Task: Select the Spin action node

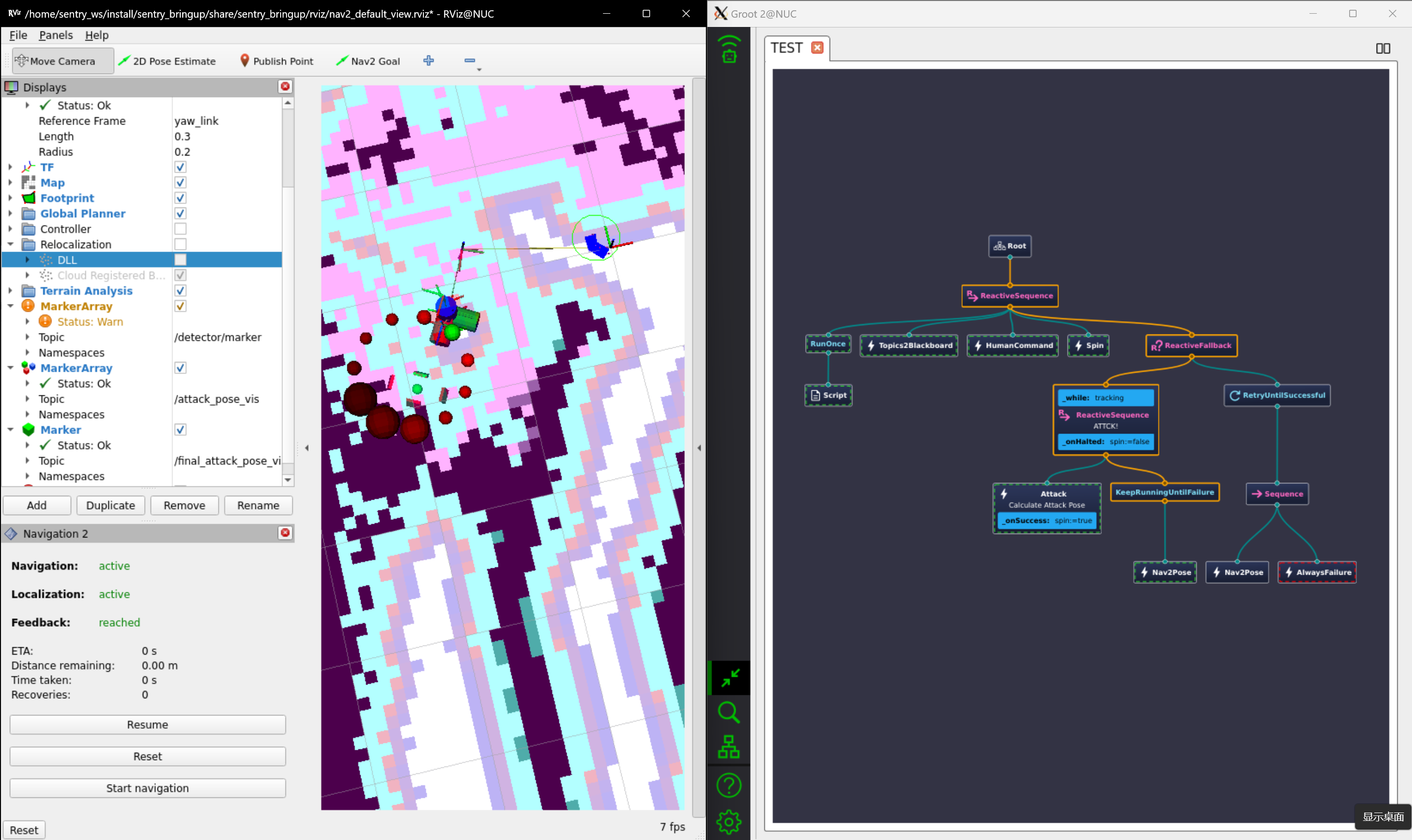Action: 1088,345
